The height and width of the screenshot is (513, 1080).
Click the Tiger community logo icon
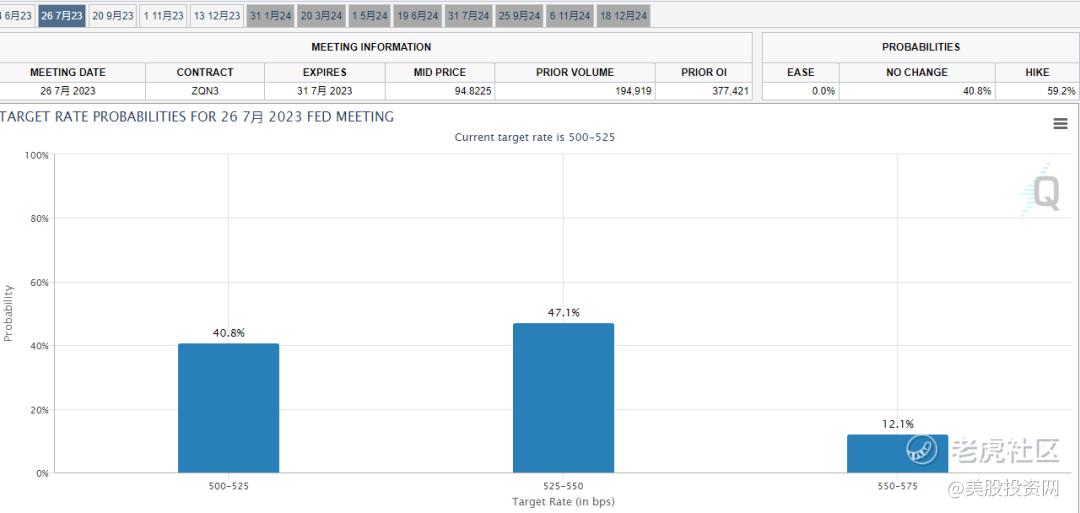click(923, 452)
